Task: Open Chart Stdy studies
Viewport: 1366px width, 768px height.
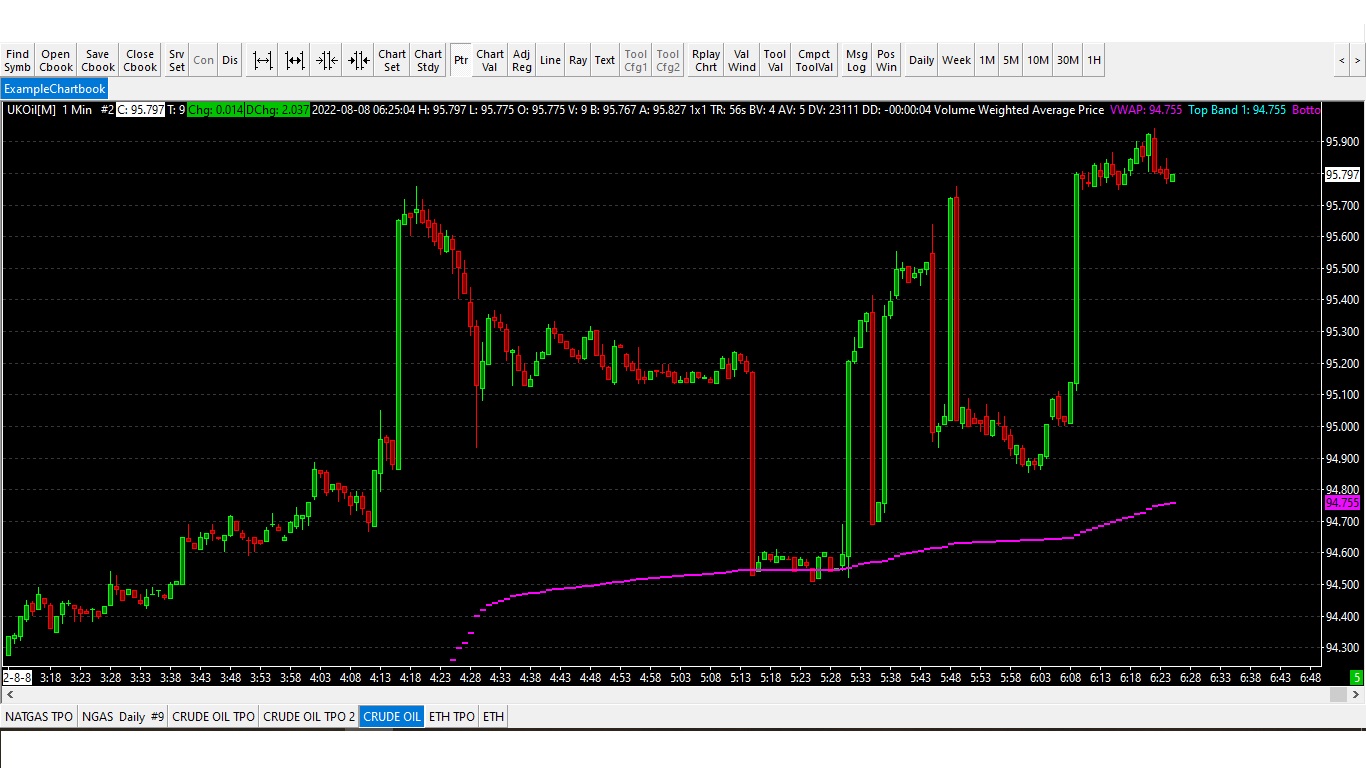Action: (428, 61)
